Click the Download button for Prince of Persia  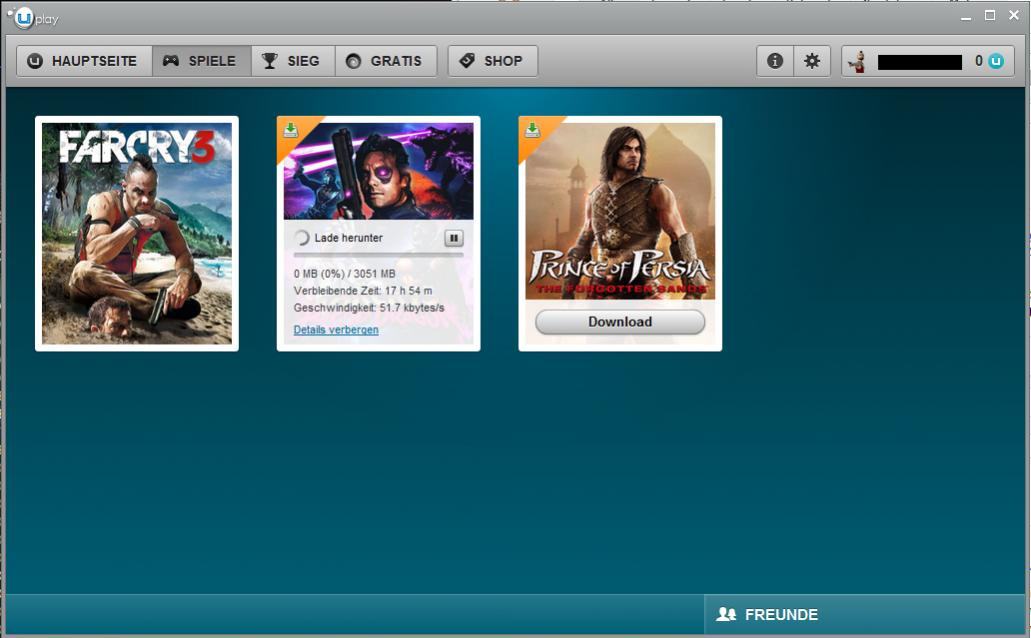[x=620, y=322]
